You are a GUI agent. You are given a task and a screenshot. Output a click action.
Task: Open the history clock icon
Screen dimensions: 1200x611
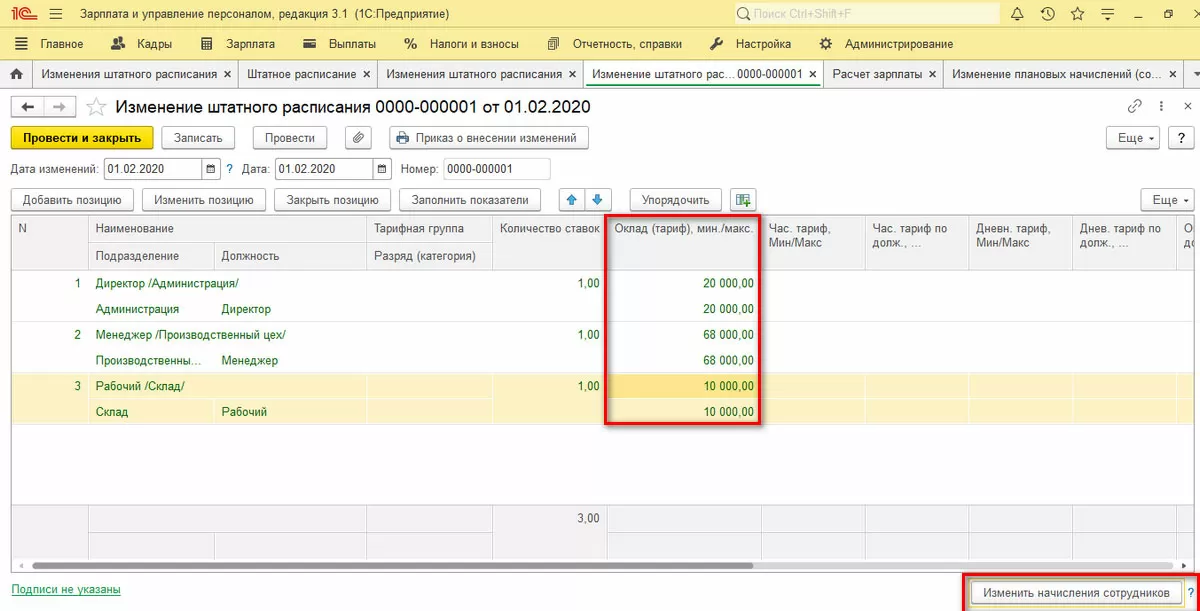(1047, 15)
